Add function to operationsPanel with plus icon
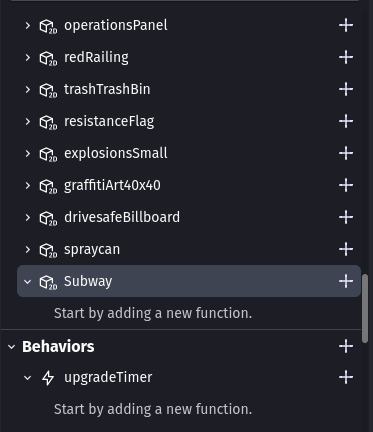 pos(346,25)
